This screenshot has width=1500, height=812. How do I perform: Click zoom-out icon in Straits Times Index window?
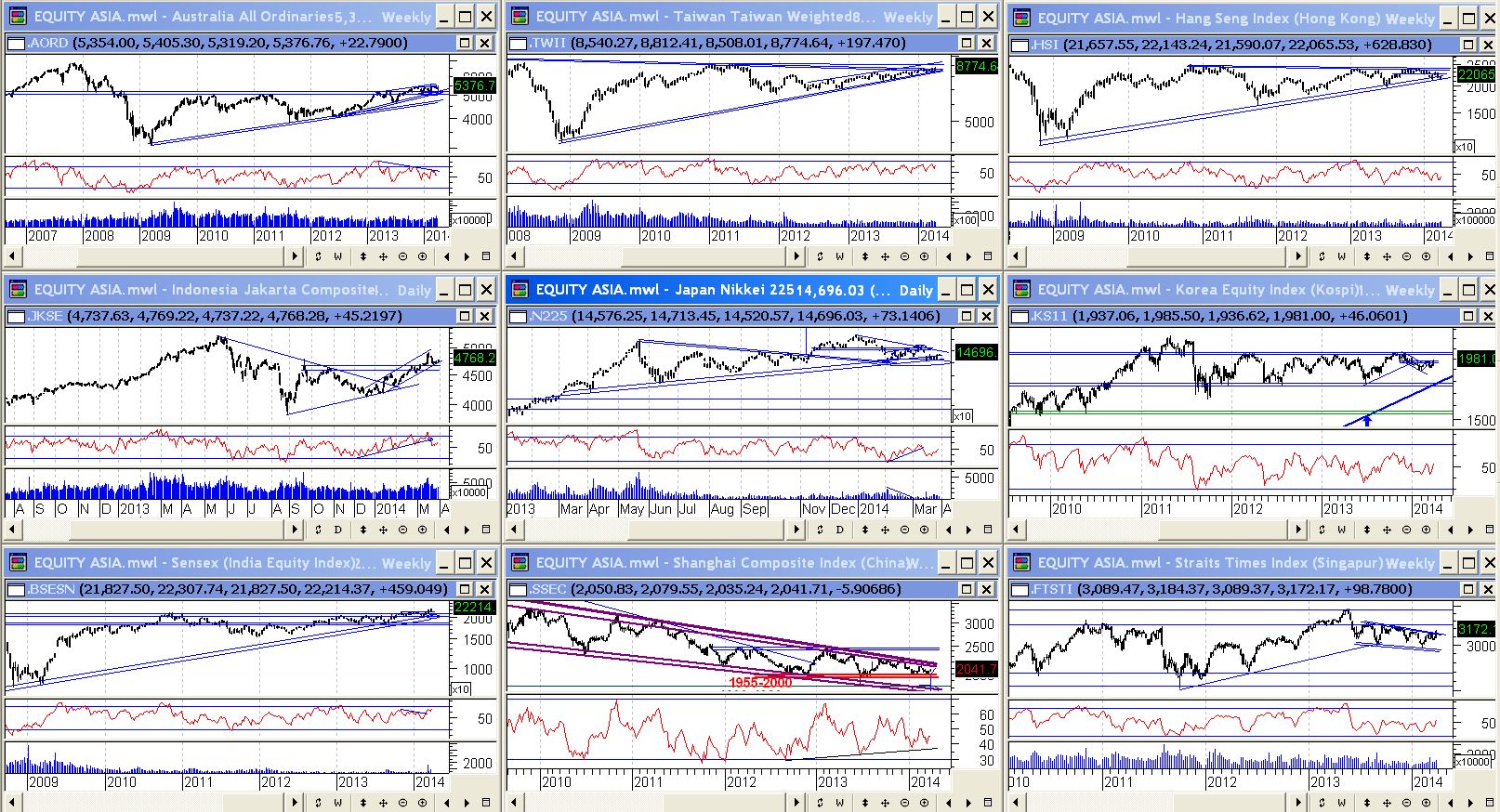[x=1406, y=803]
